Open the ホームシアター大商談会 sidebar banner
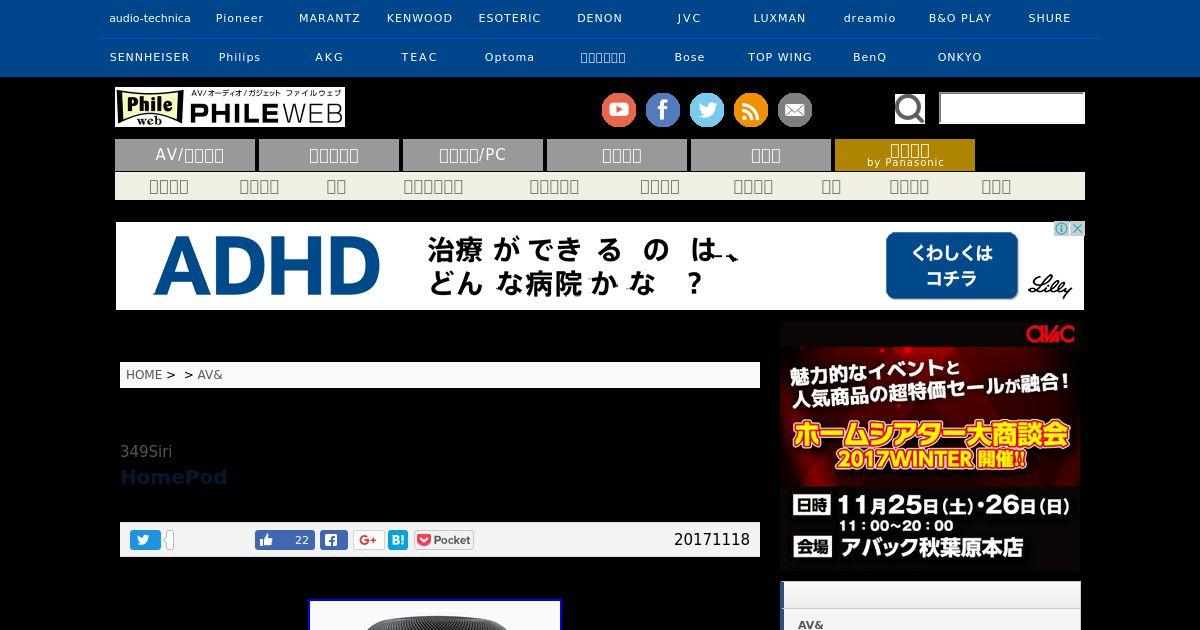Viewport: 1200px width, 630px height. (x=930, y=446)
